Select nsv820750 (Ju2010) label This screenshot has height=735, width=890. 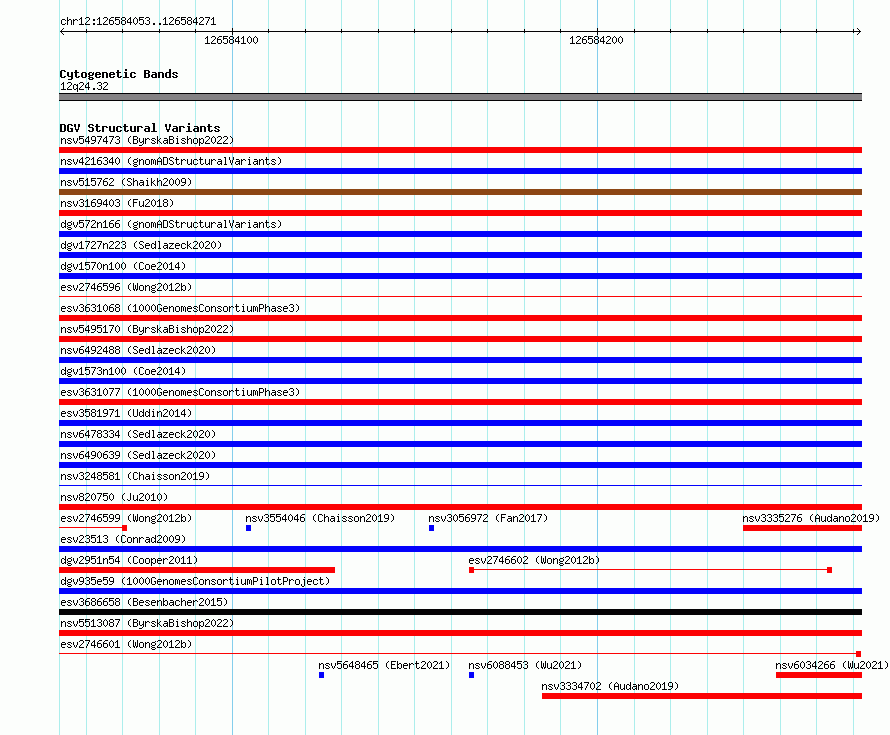tap(114, 497)
